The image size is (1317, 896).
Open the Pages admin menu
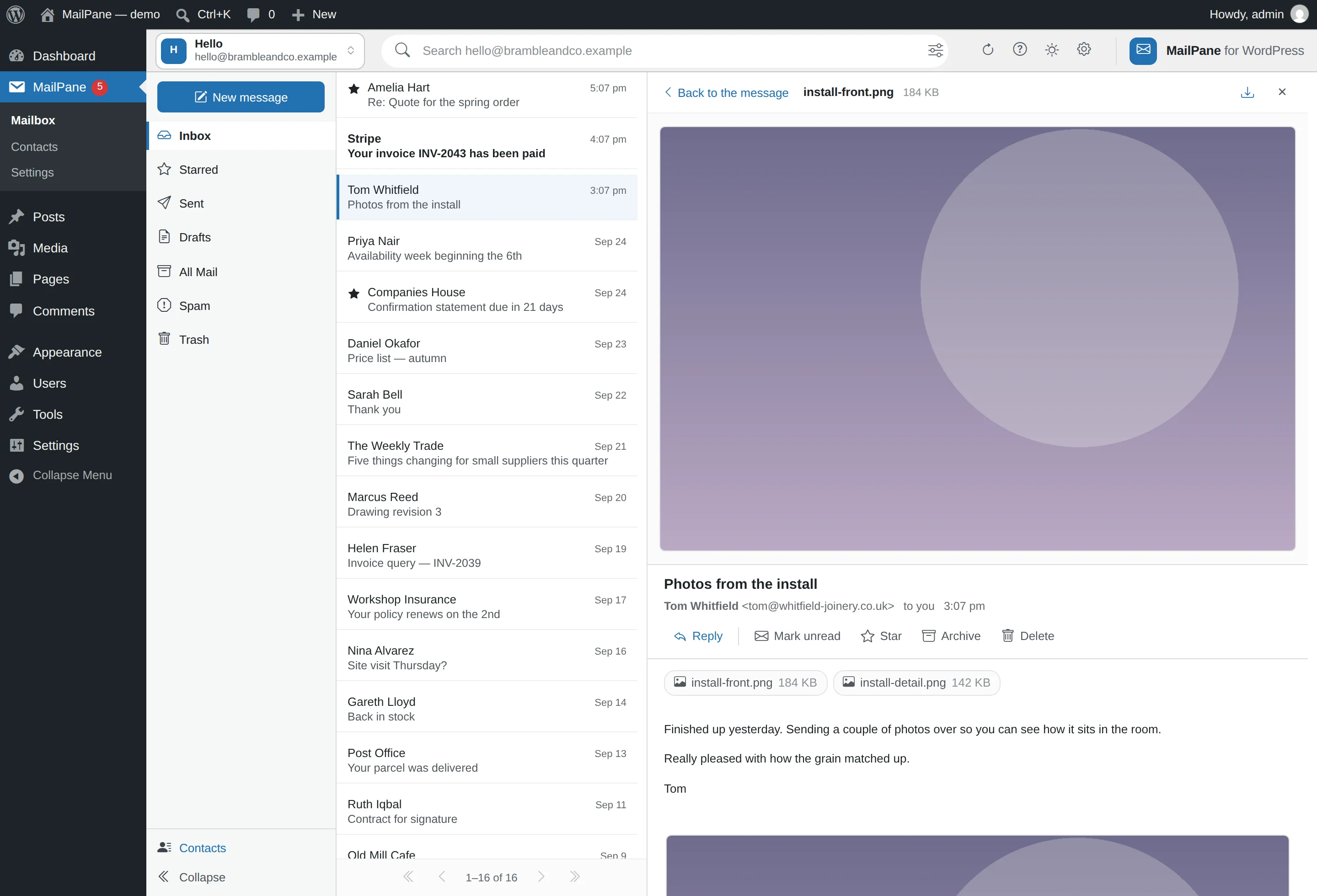tap(73, 279)
